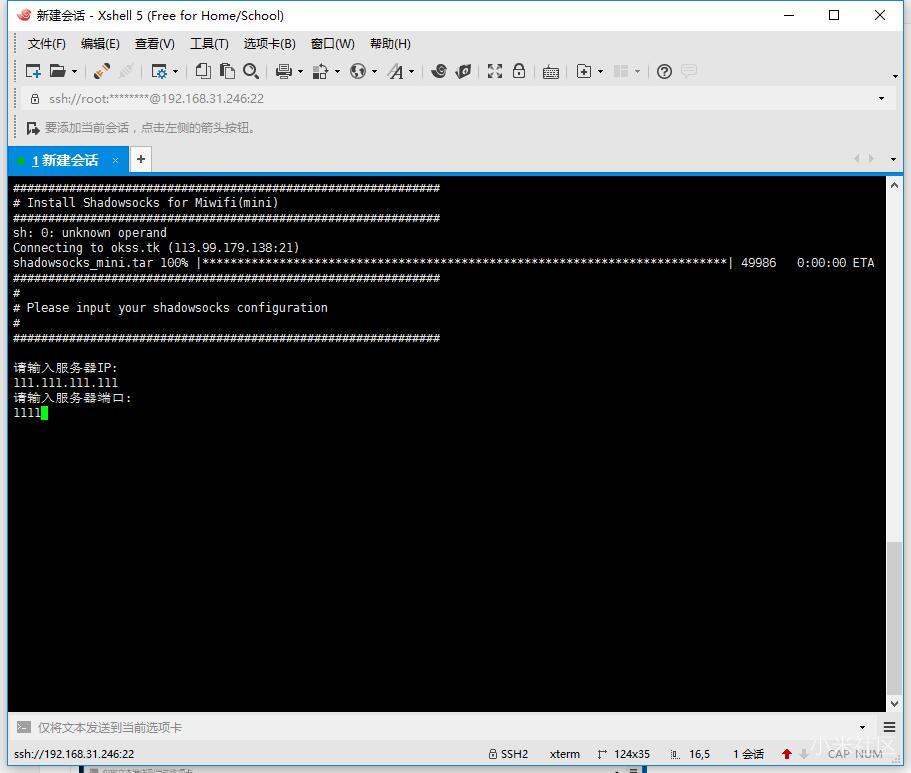
Task: Click the Lock screen padlock icon
Action: pyautogui.click(x=519, y=71)
